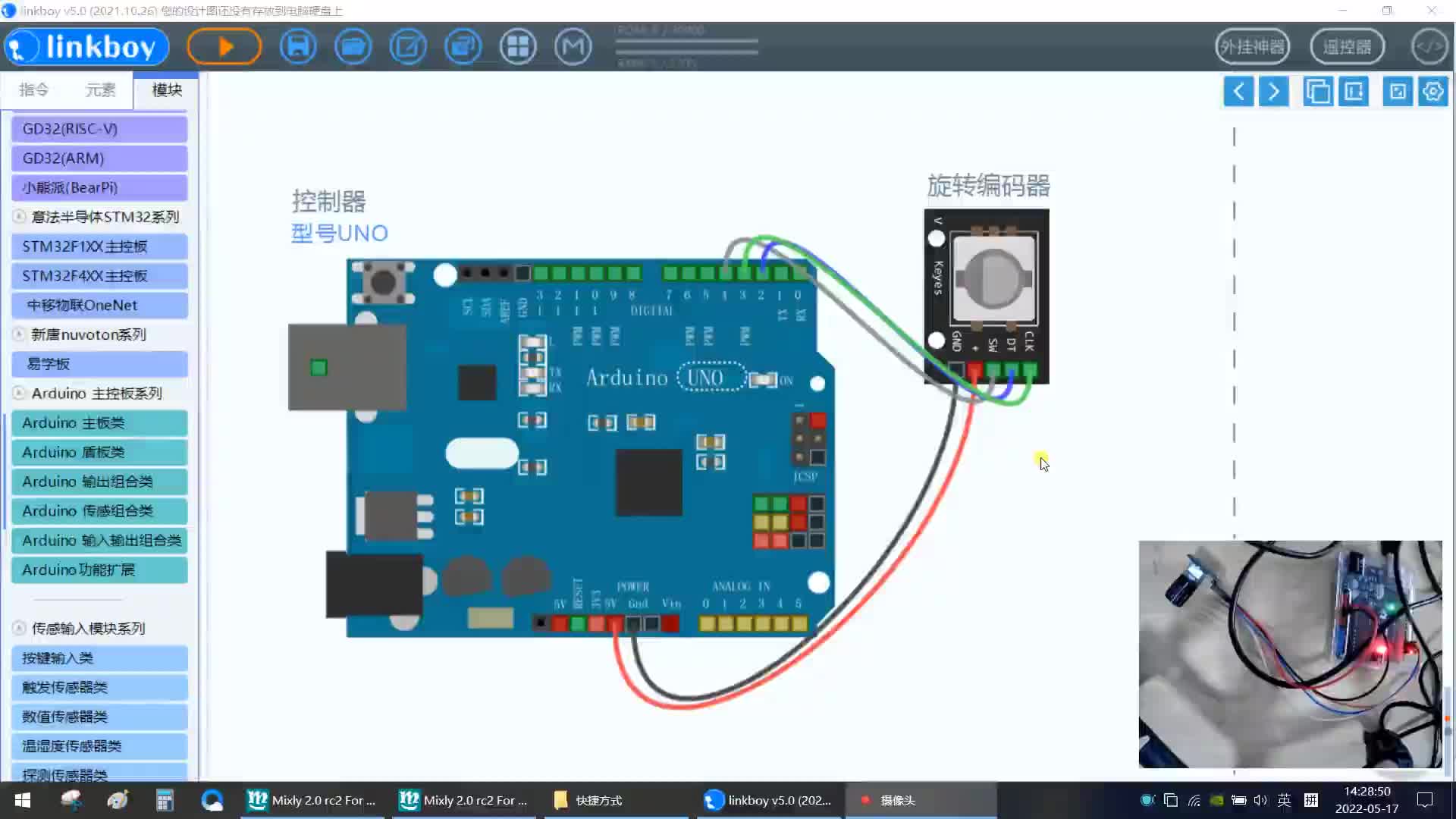Open canvas settings gear icon
This screenshot has width=1456, height=819.
1433,92
